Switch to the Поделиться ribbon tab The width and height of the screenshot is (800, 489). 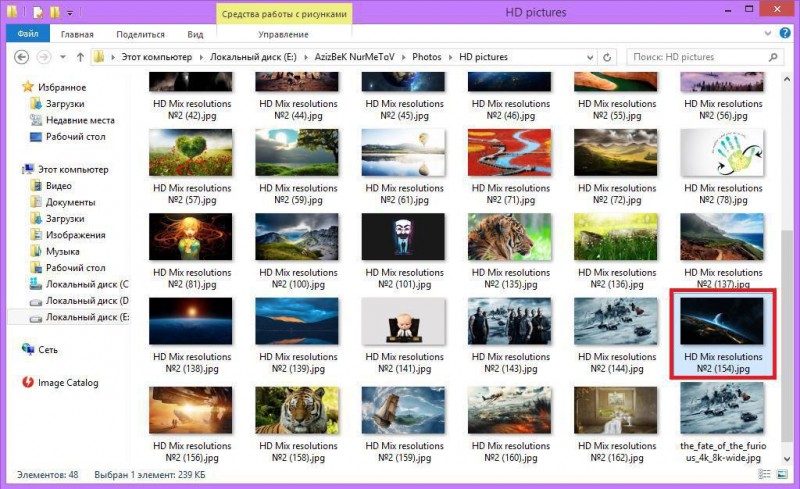coord(140,34)
